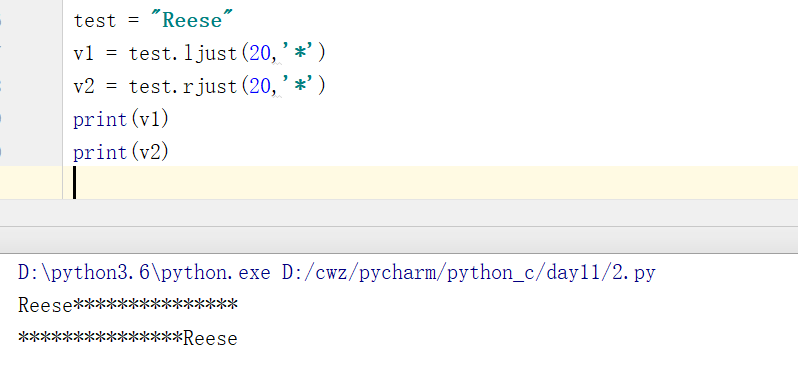Click the "Reese" string literal in code
Screen dimensions: 798x385
pyautogui.click(x=192, y=20)
